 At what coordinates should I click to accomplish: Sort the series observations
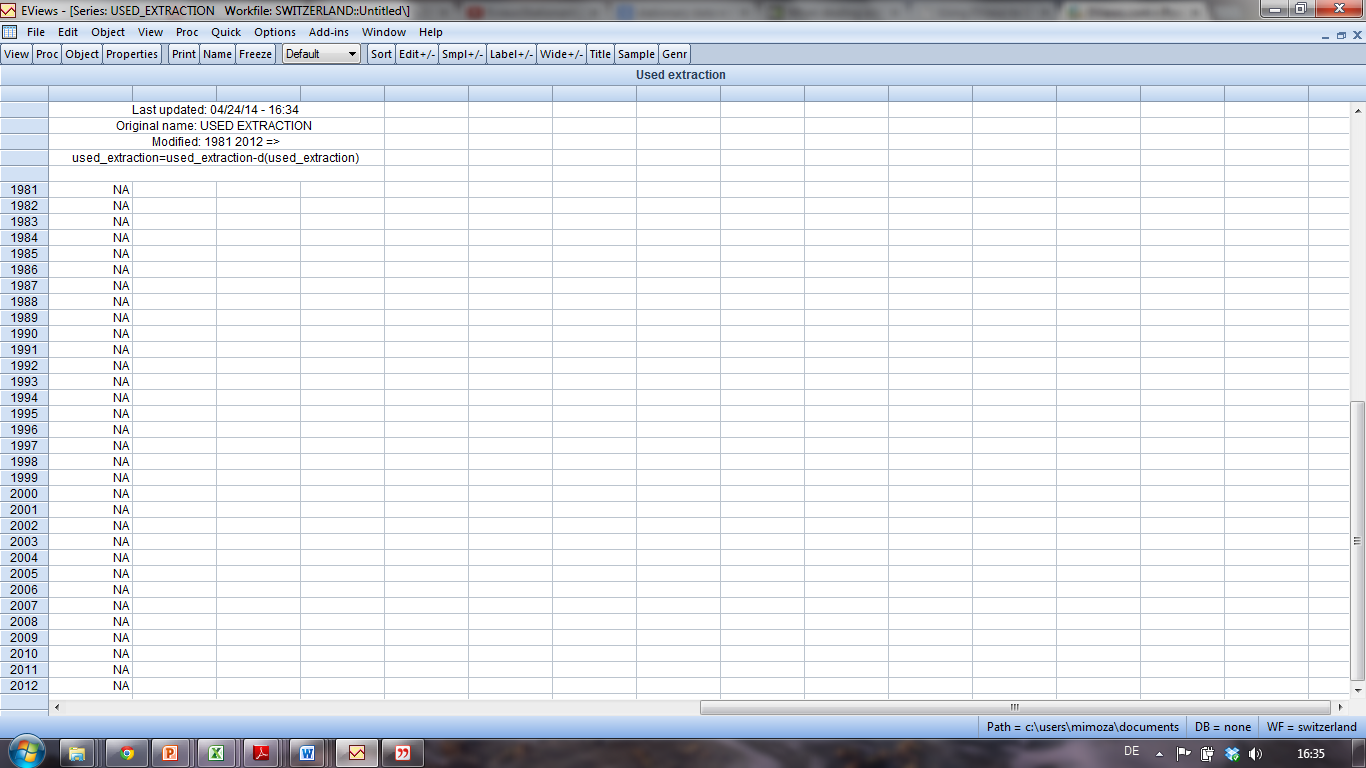(x=380, y=54)
